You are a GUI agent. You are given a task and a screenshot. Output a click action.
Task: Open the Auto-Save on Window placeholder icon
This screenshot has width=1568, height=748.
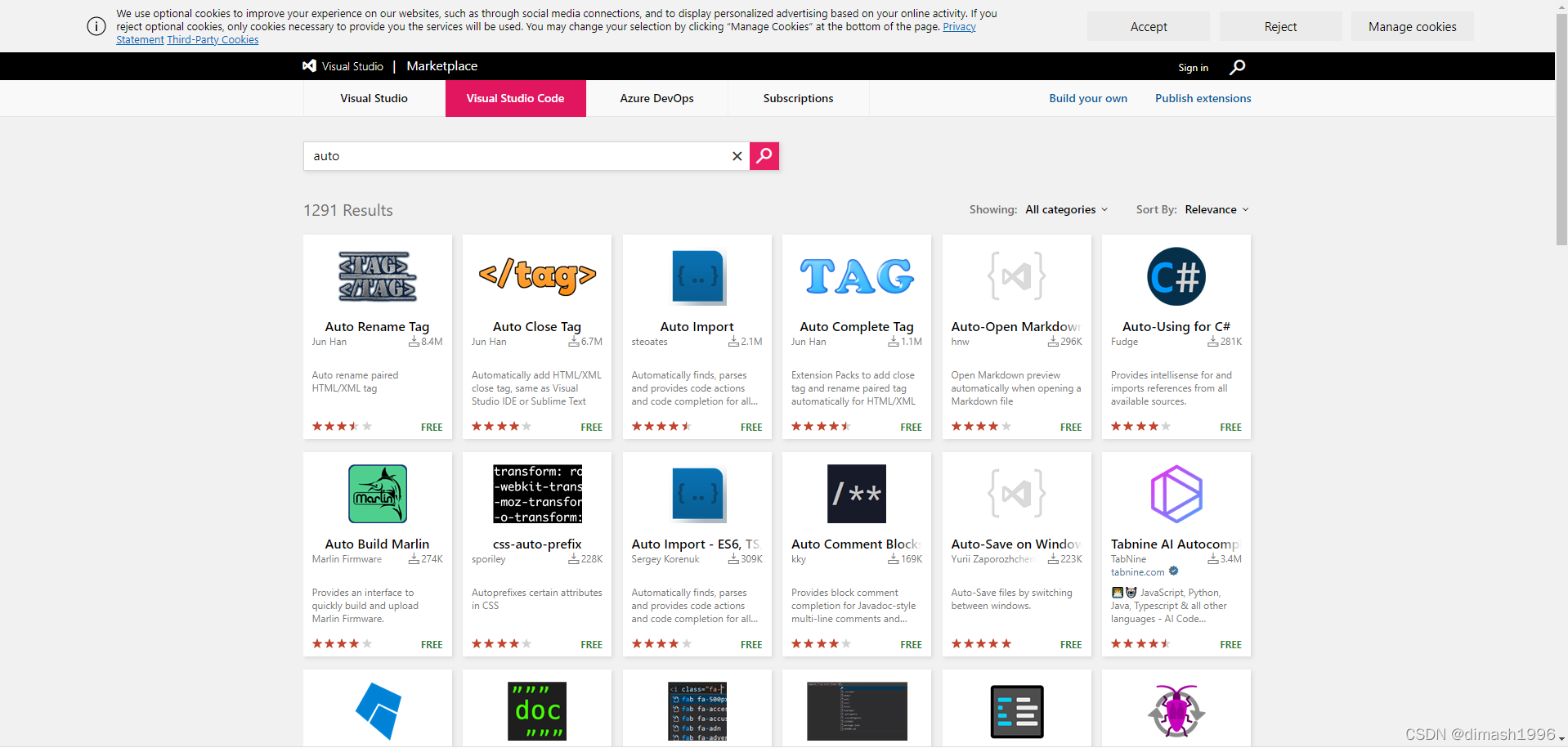pyautogui.click(x=1017, y=494)
